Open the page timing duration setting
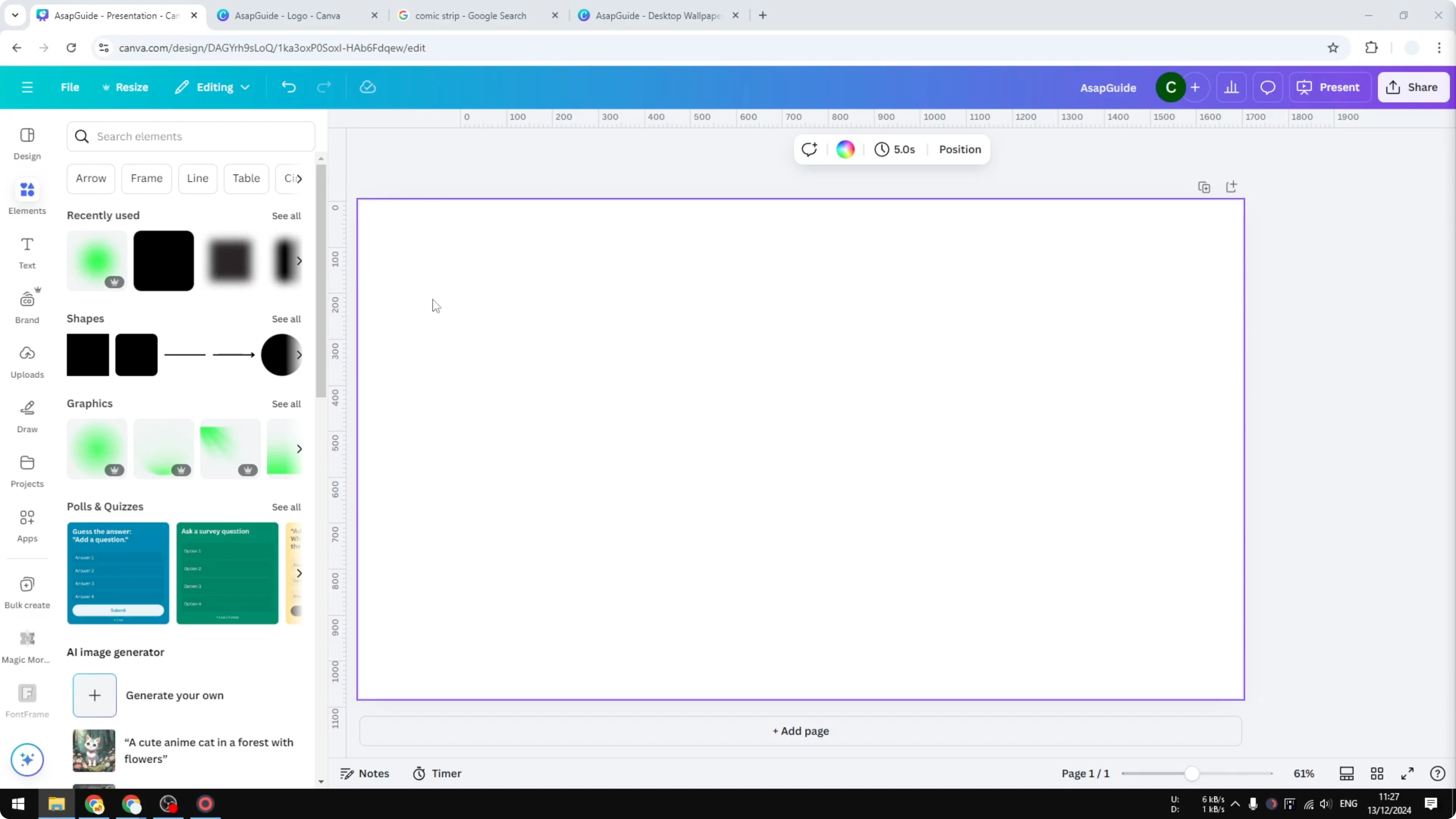This screenshot has height=819, width=1456. point(895,149)
